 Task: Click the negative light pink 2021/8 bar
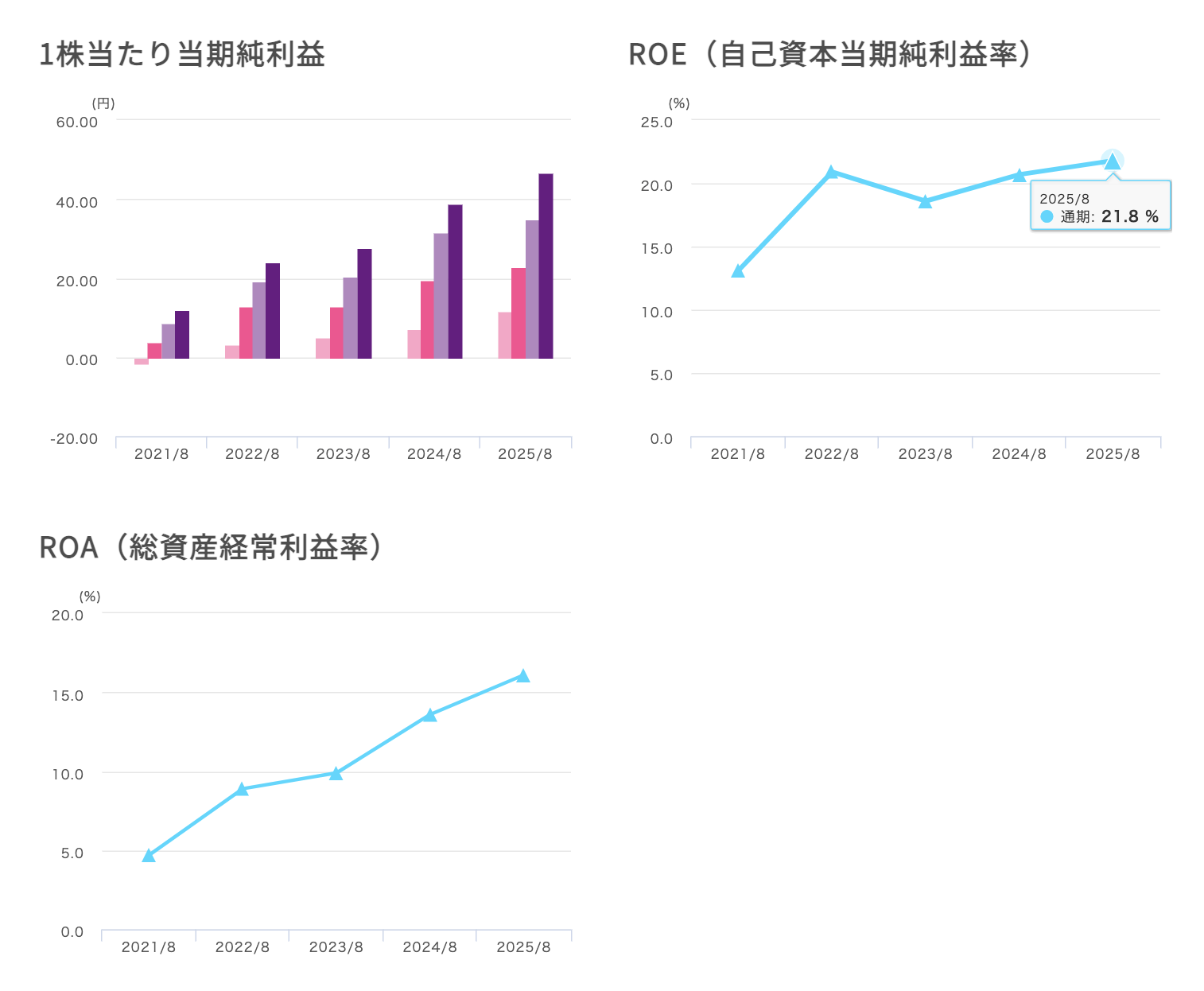[x=142, y=361]
